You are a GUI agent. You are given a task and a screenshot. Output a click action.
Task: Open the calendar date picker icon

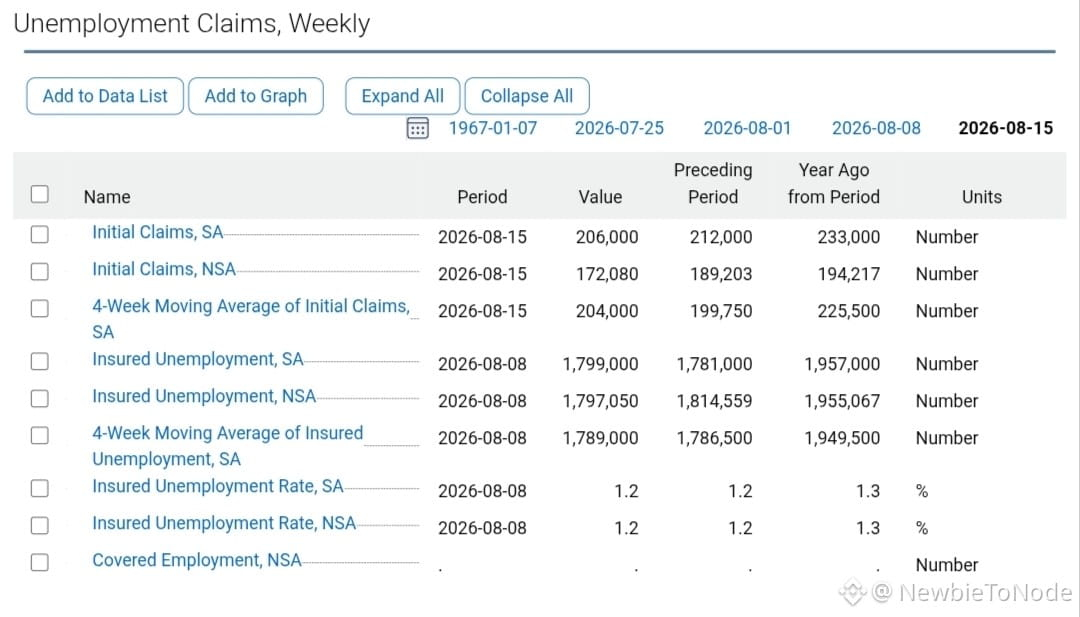[417, 128]
